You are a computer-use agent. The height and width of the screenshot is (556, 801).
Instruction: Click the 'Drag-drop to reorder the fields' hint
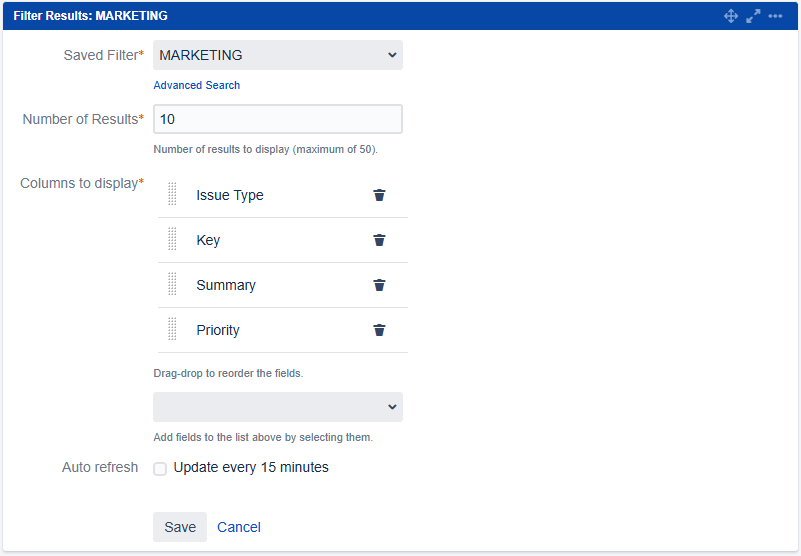pos(228,373)
